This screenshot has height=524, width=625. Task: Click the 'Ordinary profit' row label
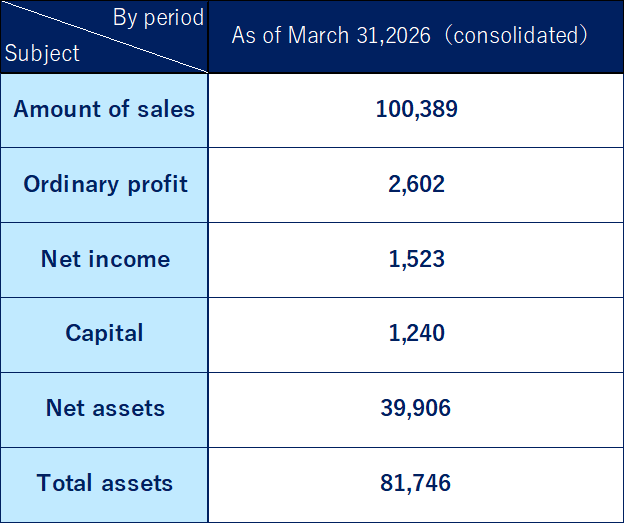[105, 184]
